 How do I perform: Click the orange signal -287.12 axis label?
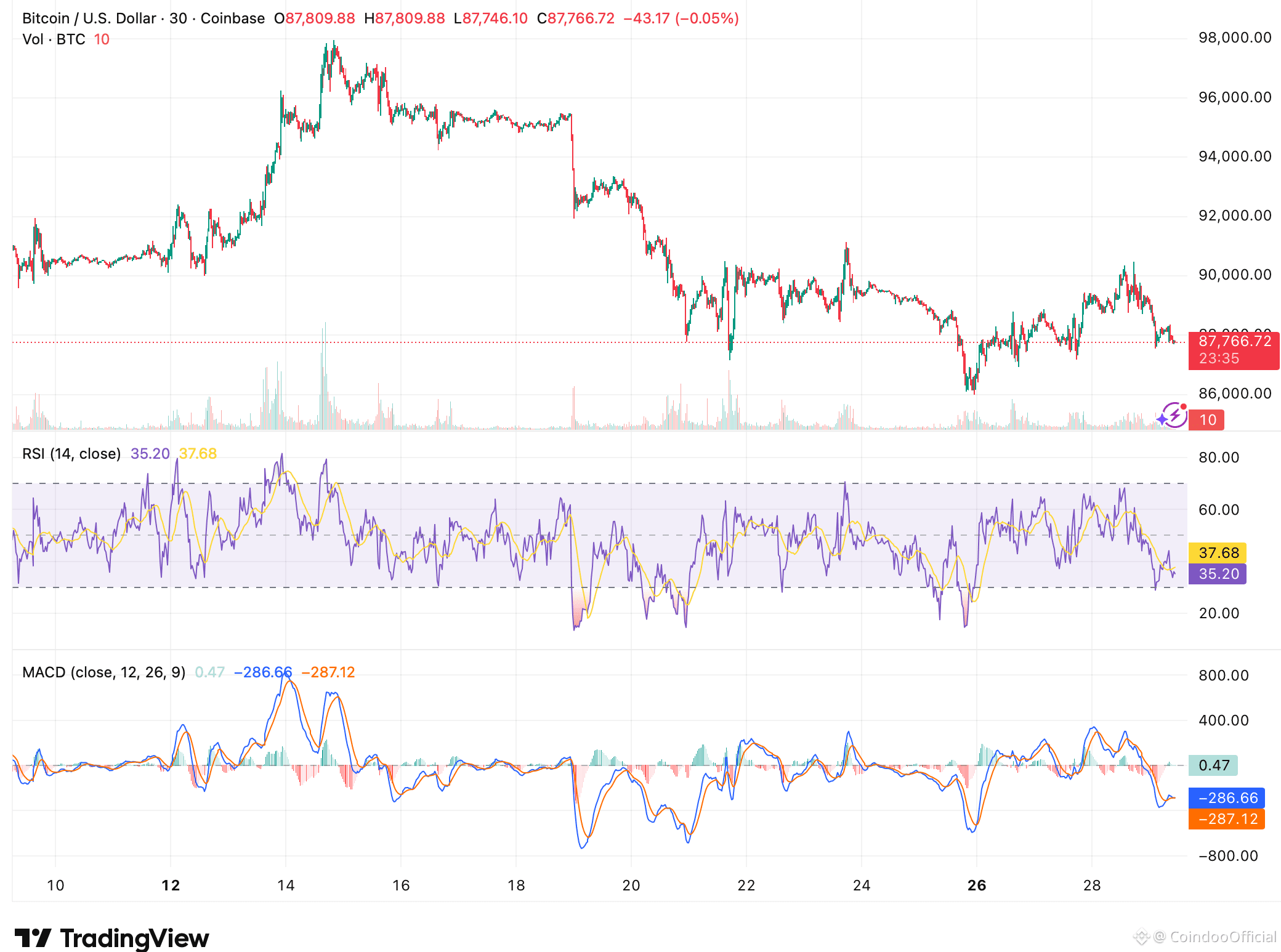coord(1226,819)
